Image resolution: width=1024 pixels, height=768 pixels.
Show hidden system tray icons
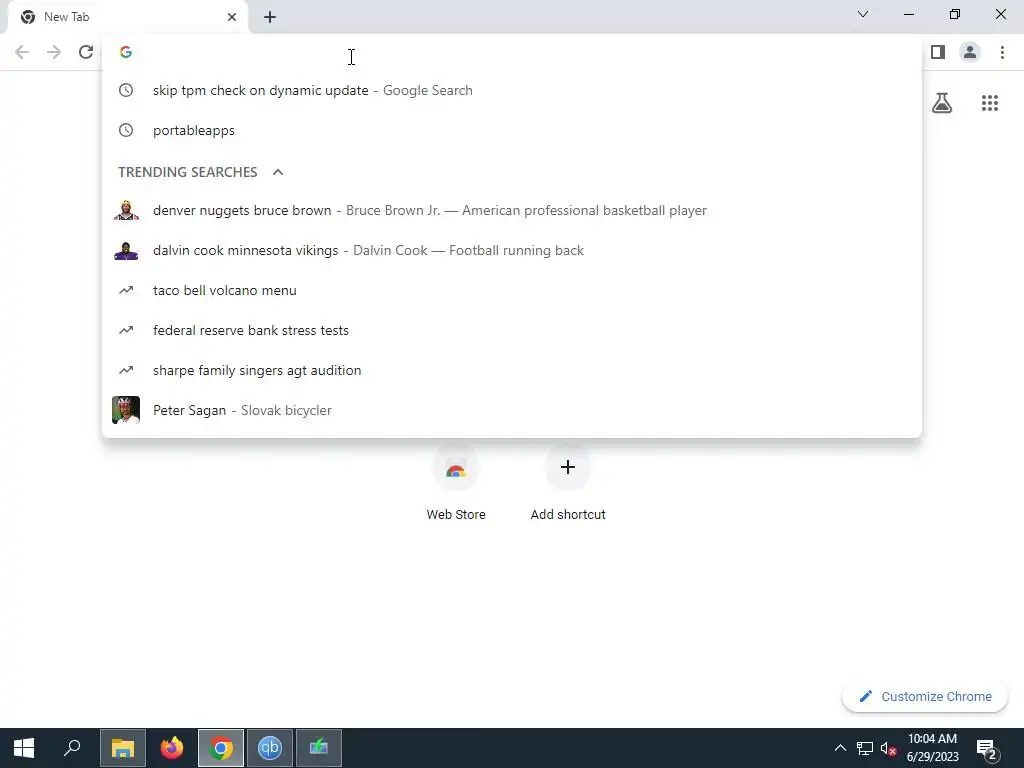tap(840, 748)
